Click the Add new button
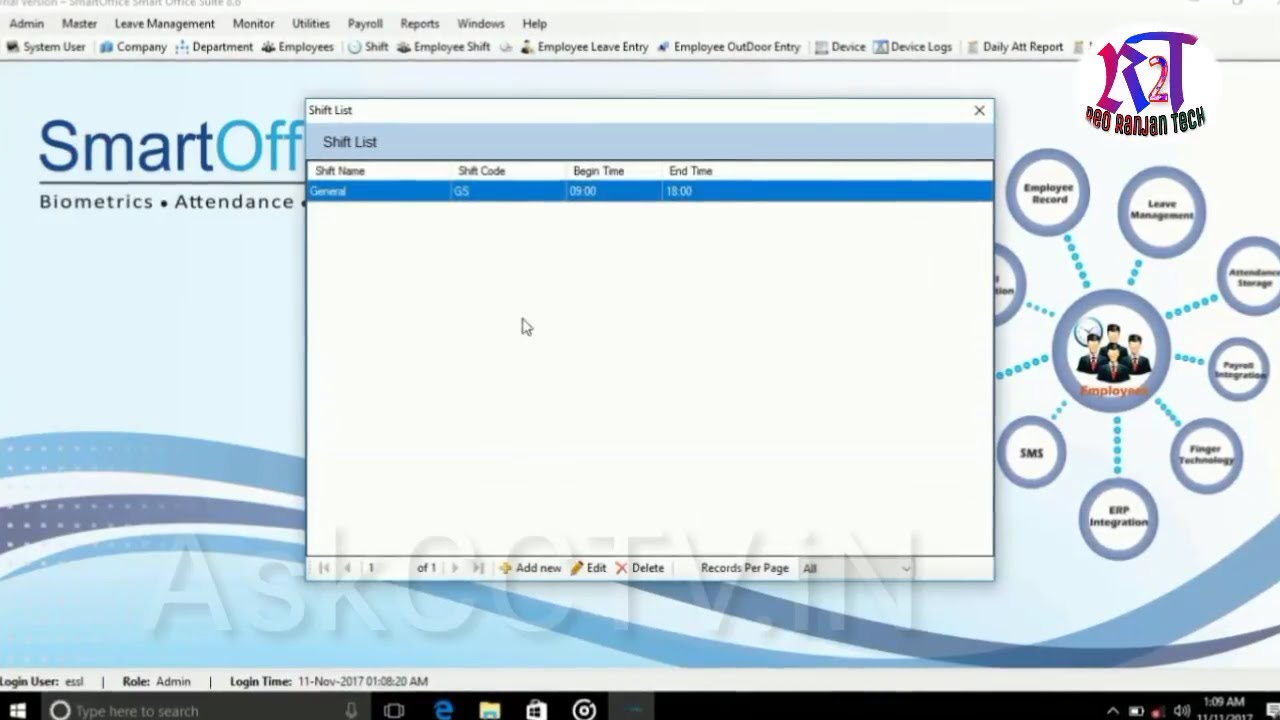This screenshot has height=720, width=1280. 530,568
